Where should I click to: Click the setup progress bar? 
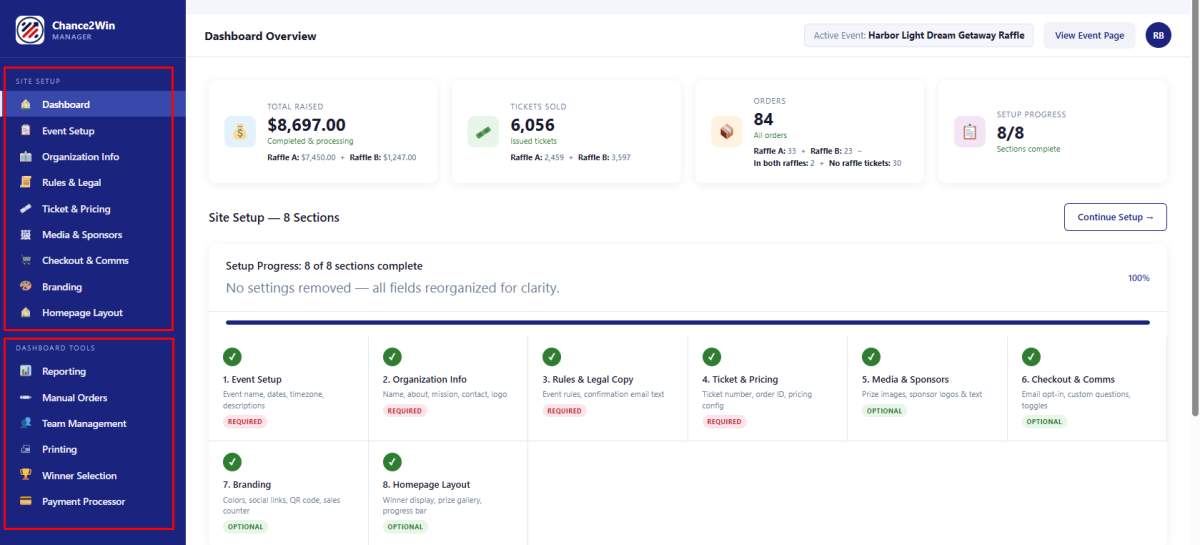click(x=688, y=322)
